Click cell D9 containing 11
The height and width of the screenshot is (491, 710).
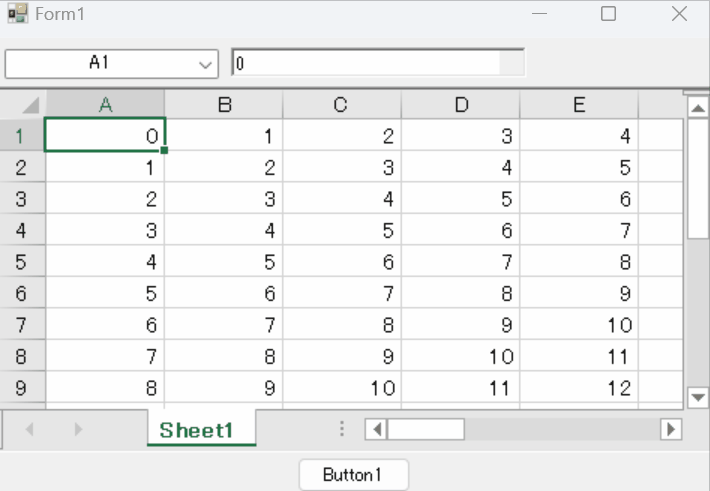pos(461,387)
